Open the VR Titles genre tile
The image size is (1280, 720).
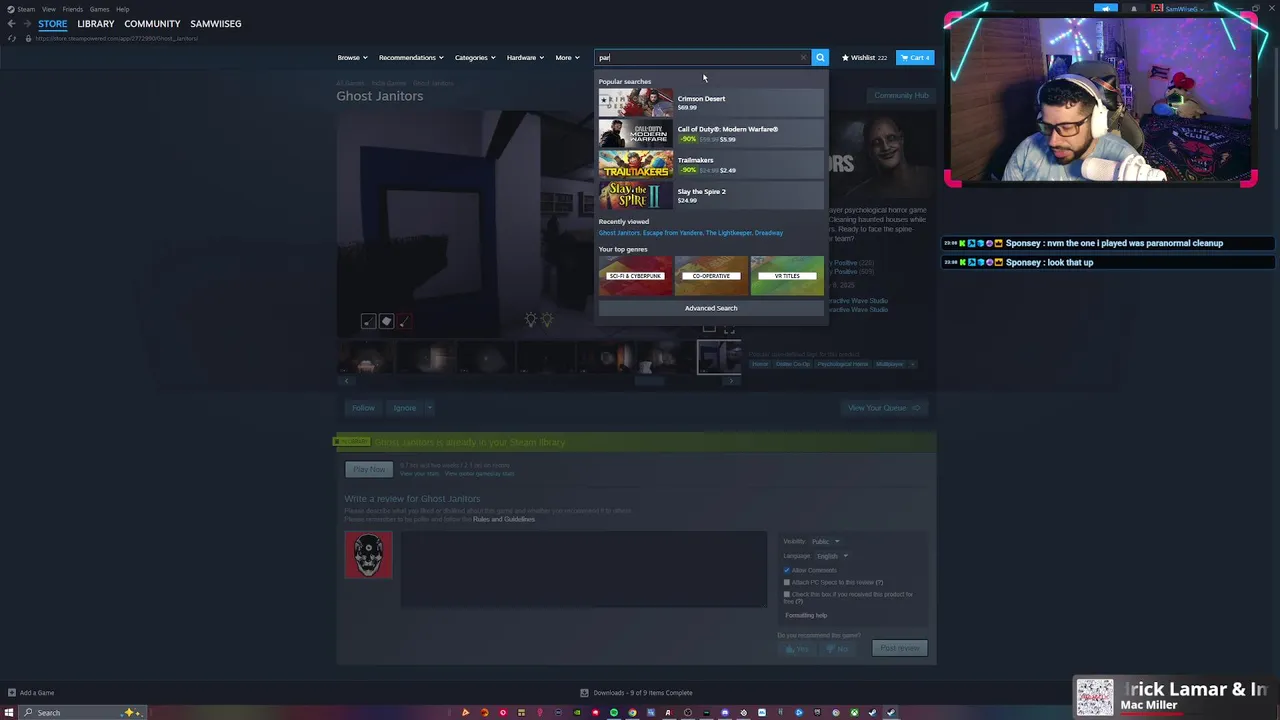click(x=787, y=276)
